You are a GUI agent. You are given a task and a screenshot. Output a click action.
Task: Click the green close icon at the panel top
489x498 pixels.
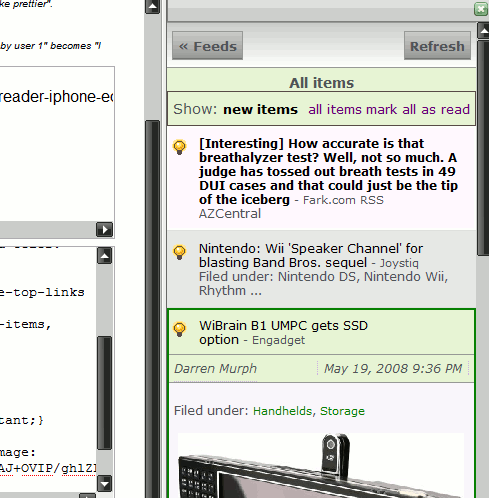coord(481,9)
